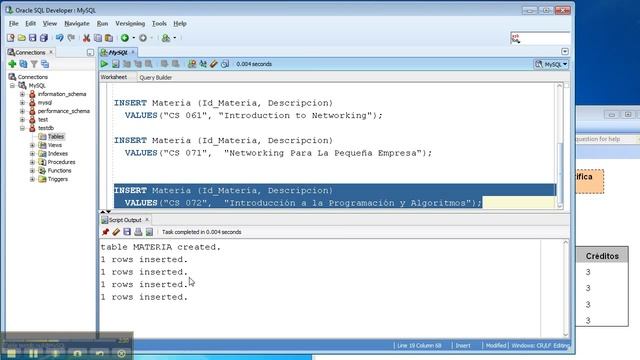Run the statement with the green play icon

click(104, 64)
